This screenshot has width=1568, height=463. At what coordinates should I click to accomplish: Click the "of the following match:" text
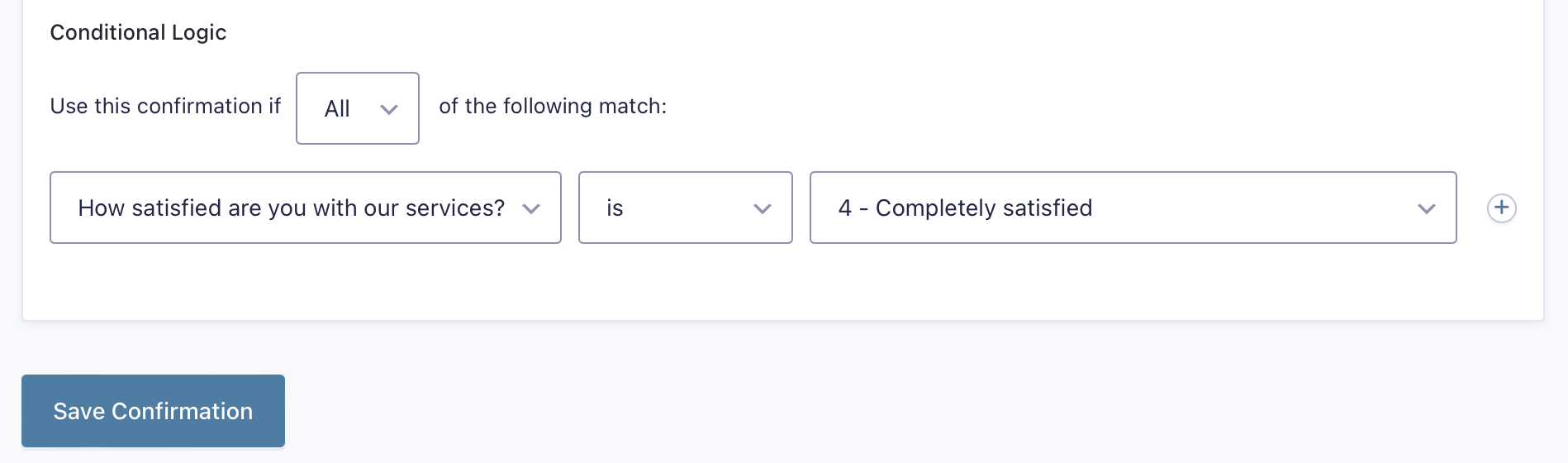click(x=553, y=106)
